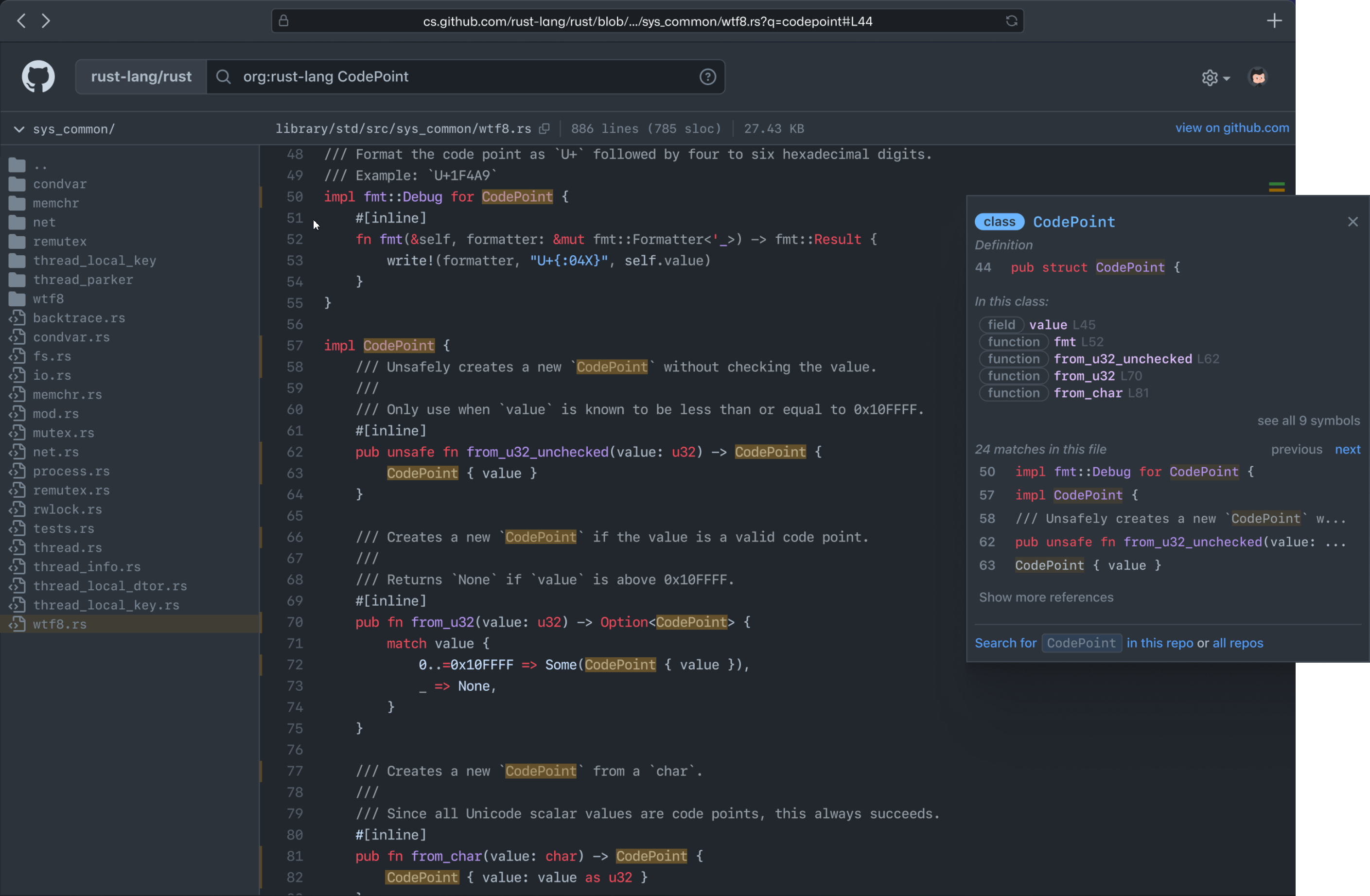Screen dimensions: 1370x896
Task: Expand the list with see all 9 symbols
Action: tap(1308, 421)
